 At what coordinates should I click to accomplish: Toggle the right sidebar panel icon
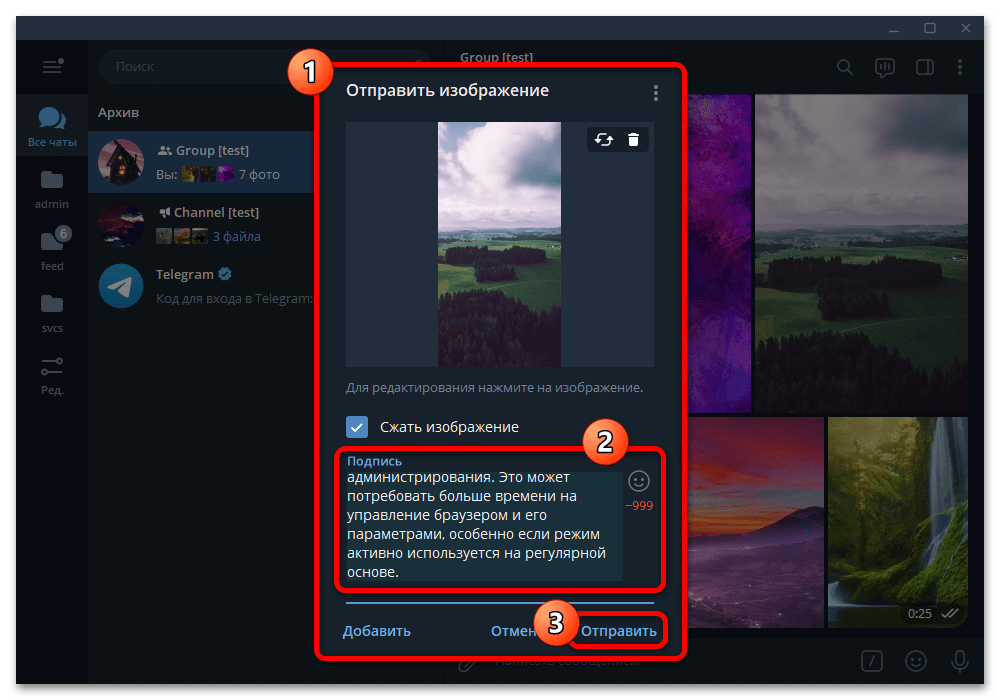(925, 67)
